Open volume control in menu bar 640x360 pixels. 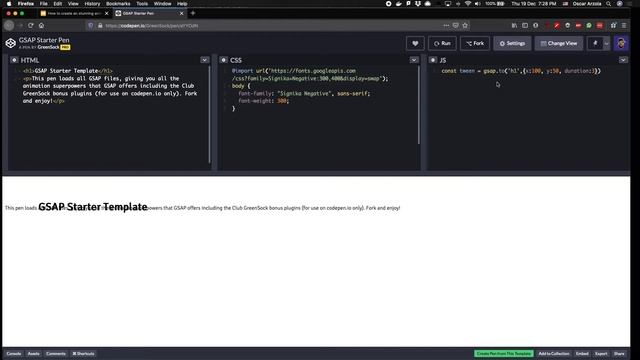(478, 4)
